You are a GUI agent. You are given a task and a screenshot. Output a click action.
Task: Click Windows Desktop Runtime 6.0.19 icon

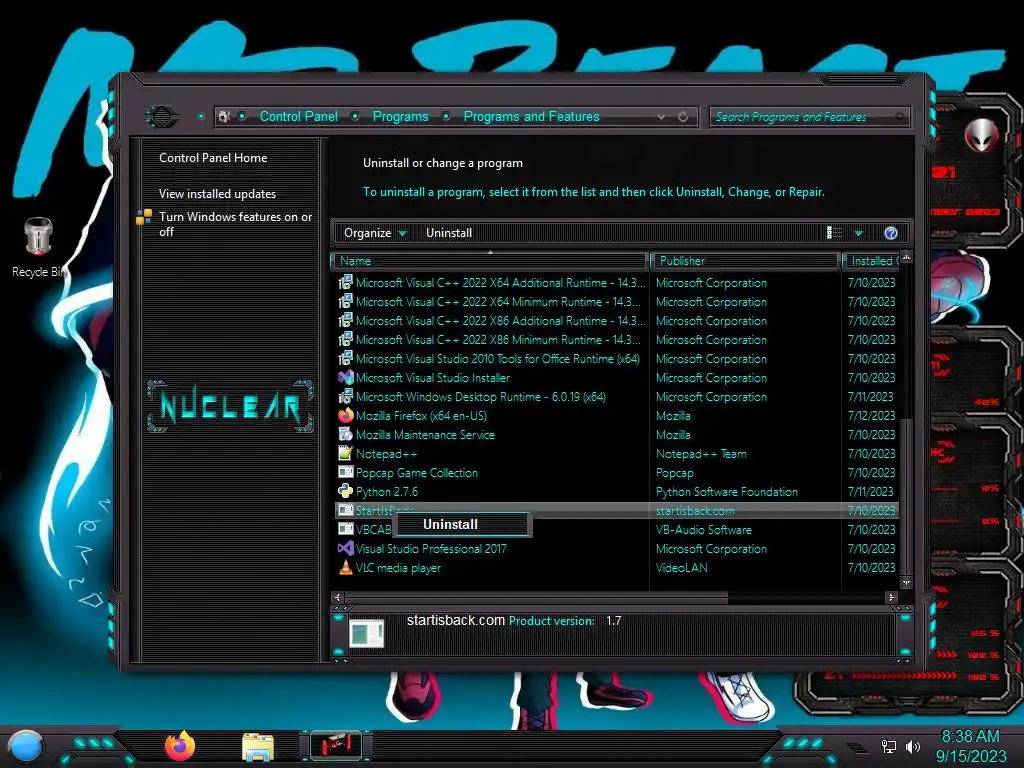pos(345,396)
